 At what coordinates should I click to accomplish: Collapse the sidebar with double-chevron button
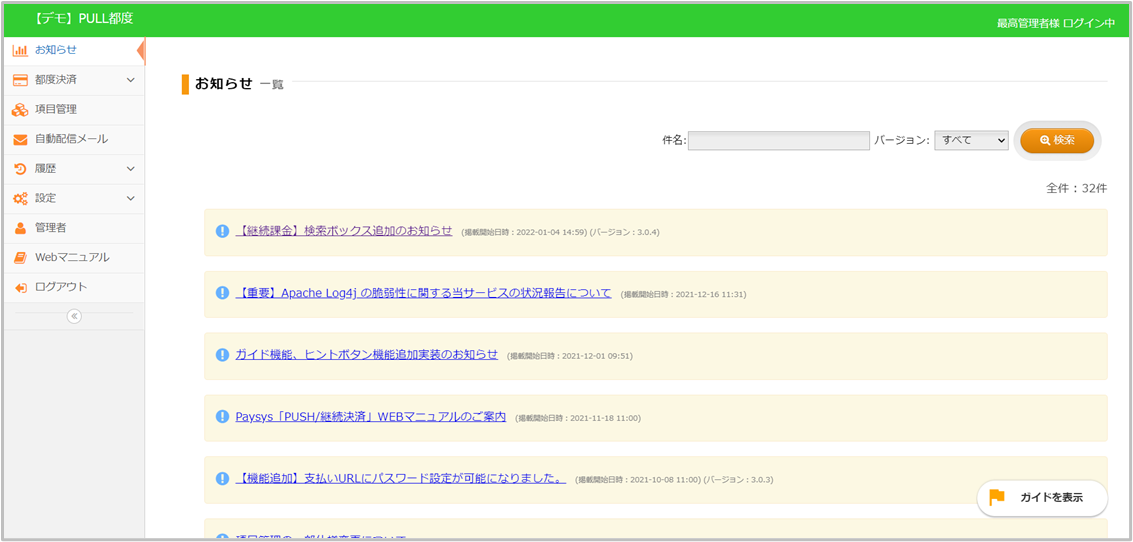tap(74, 316)
